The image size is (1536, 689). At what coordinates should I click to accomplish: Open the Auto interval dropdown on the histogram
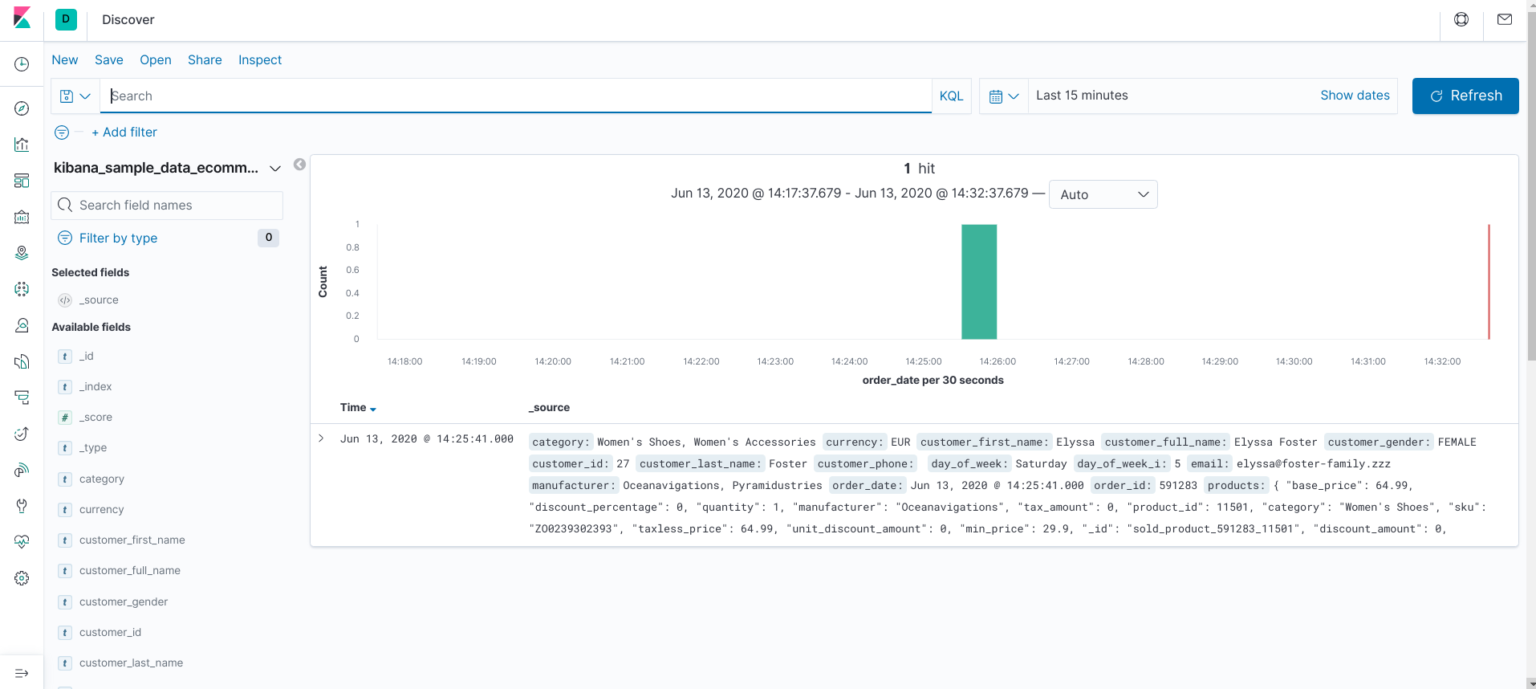pos(1103,194)
